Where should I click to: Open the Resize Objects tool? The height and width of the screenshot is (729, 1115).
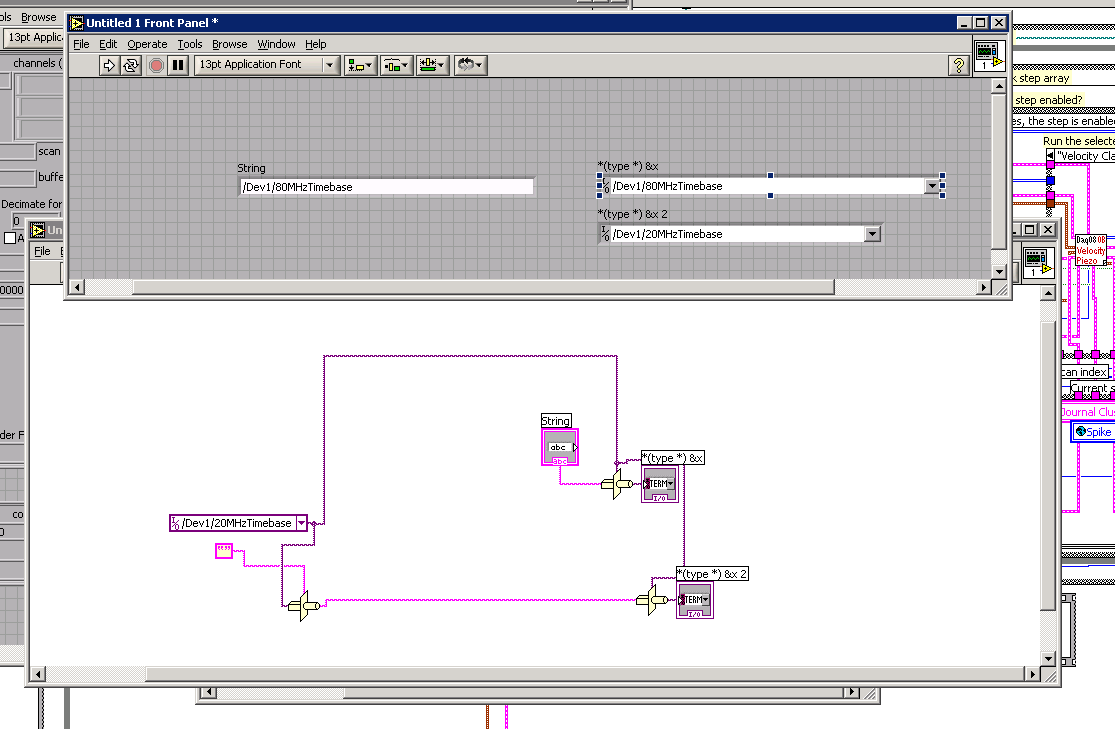coord(433,65)
